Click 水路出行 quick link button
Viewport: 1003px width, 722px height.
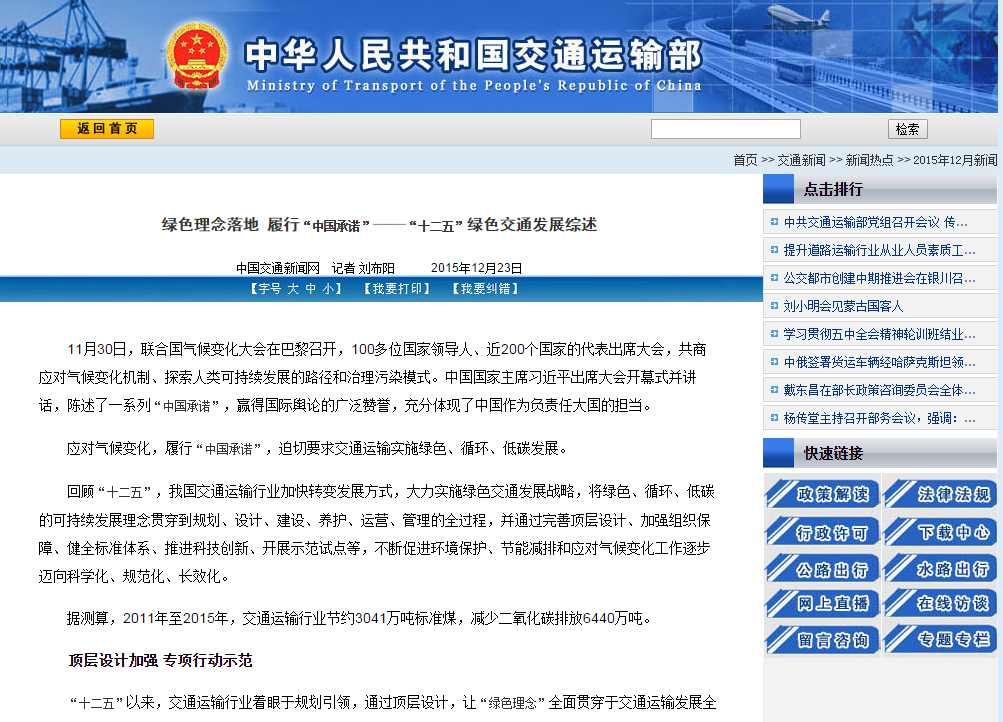[940, 568]
